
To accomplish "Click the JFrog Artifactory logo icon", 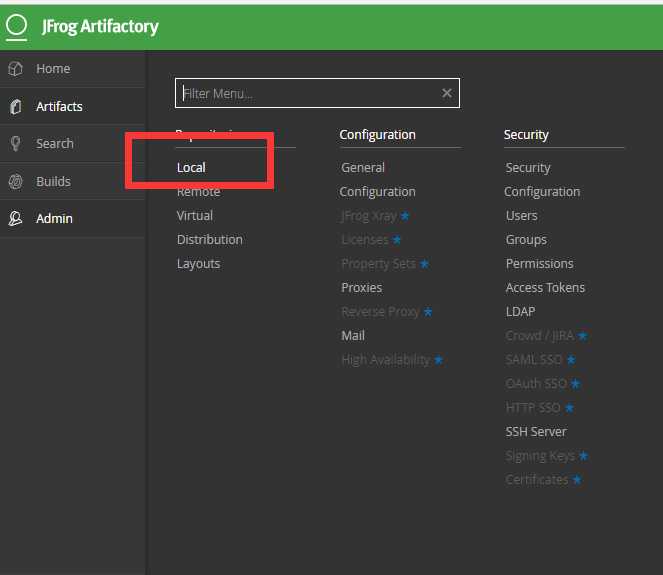I will (x=16, y=27).
